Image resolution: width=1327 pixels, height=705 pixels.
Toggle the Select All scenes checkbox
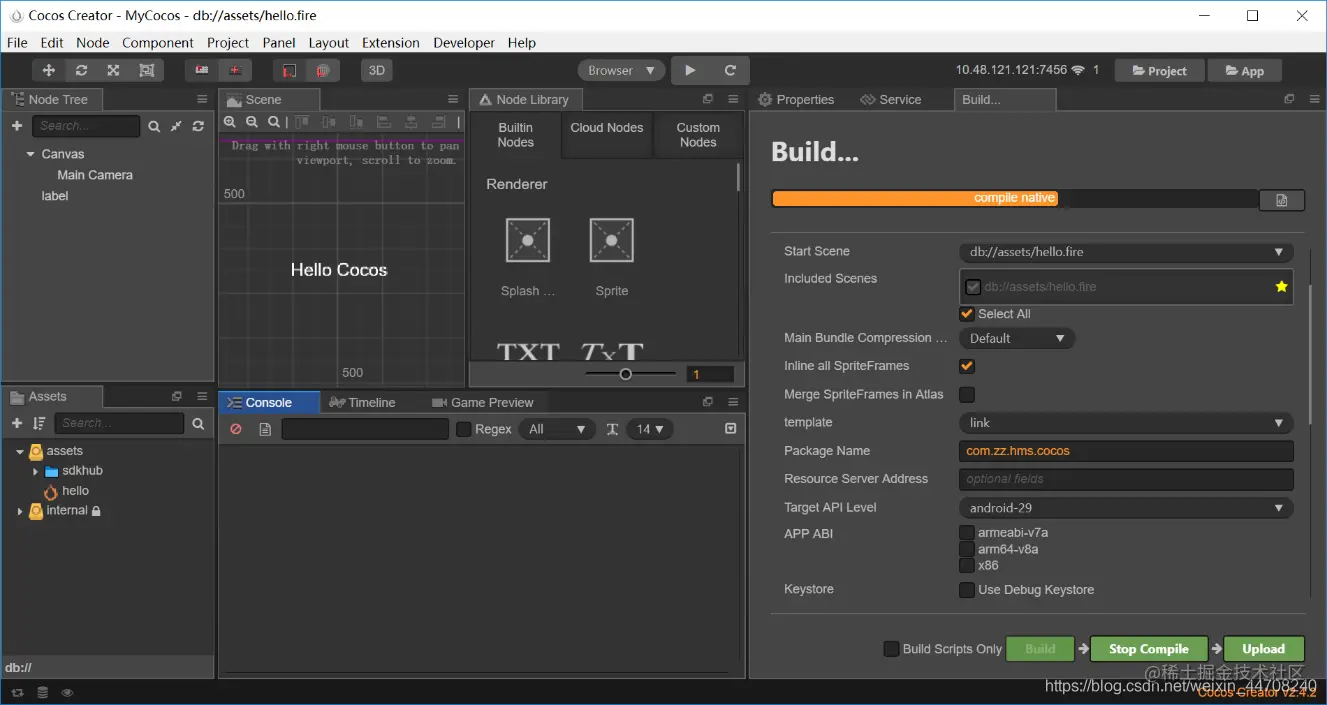[967, 314]
